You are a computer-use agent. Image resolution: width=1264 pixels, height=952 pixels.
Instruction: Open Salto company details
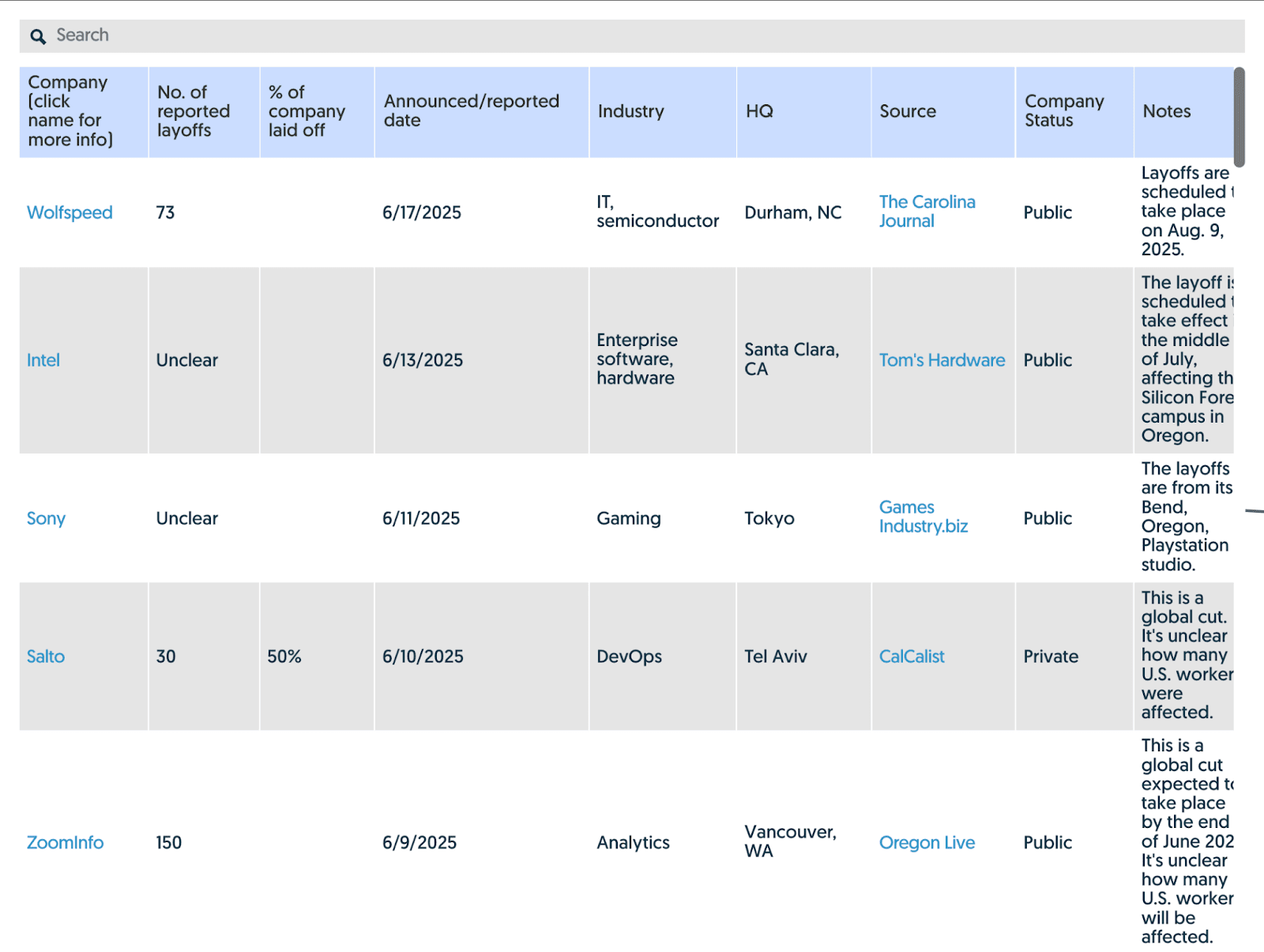tap(45, 656)
